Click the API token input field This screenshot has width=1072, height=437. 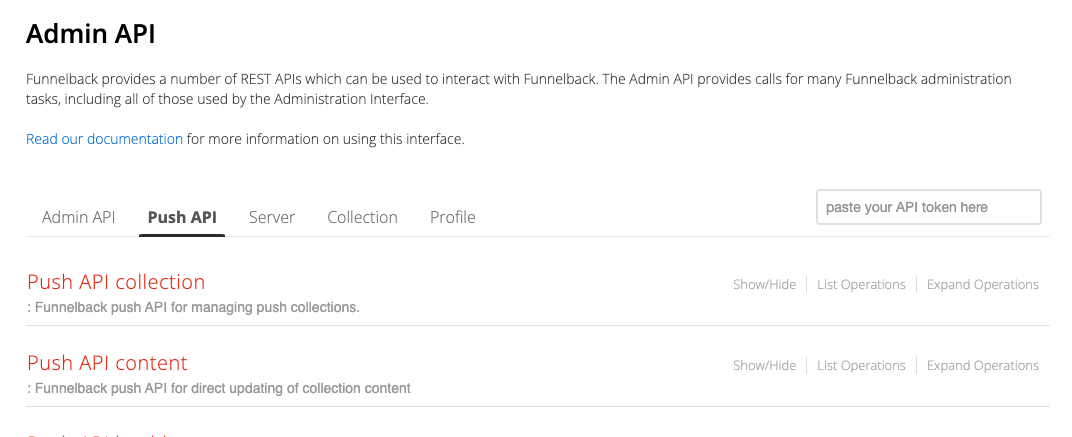928,207
